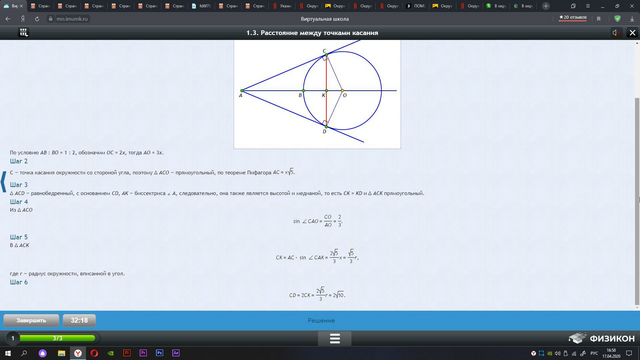
Task: Click the 32:18 timer button
Action: (79, 320)
